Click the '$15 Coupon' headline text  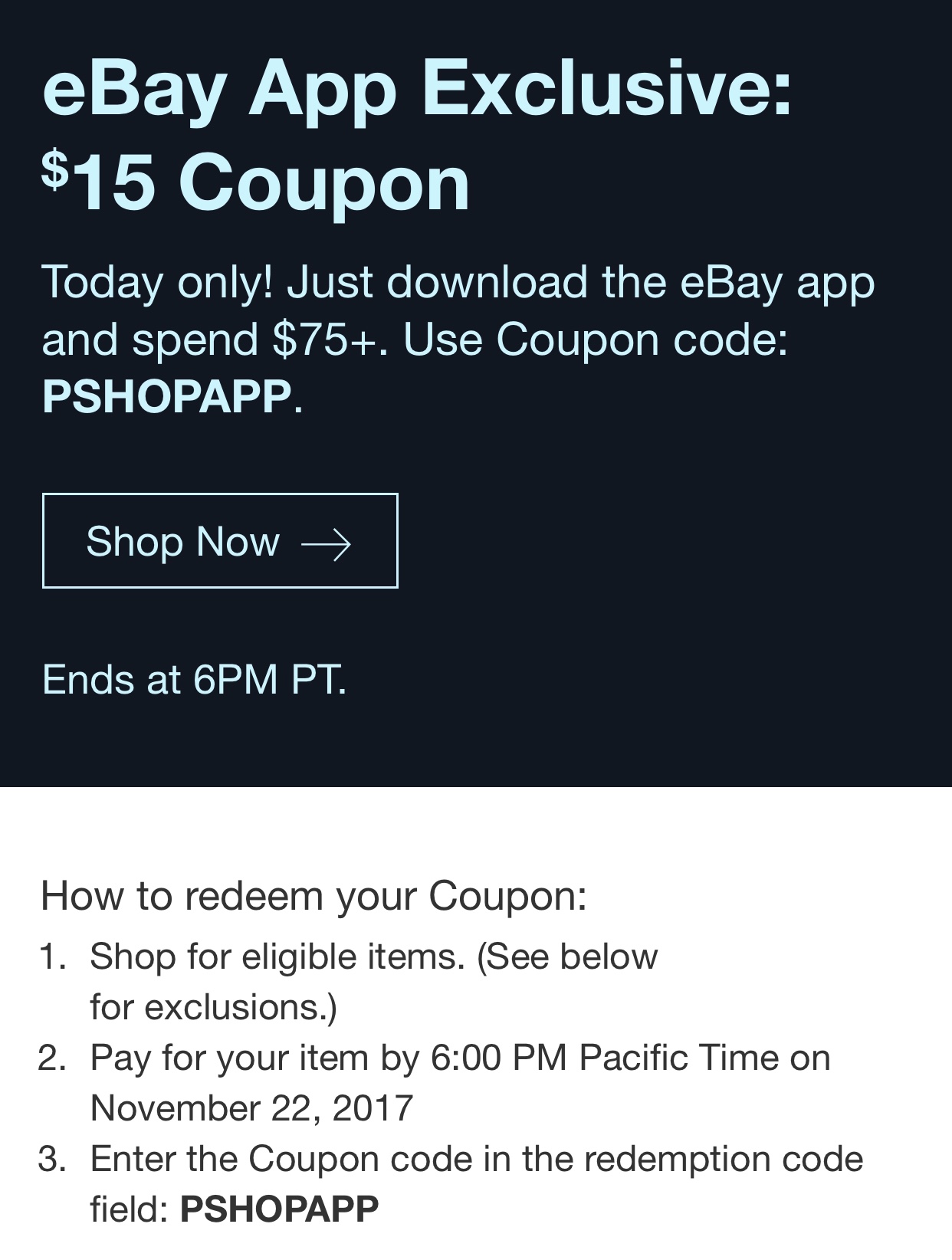tap(256, 183)
